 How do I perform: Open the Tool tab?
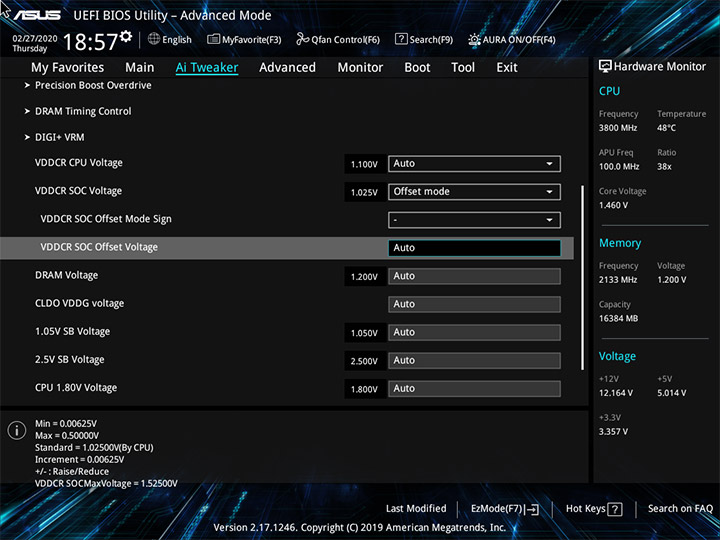pyautogui.click(x=463, y=68)
